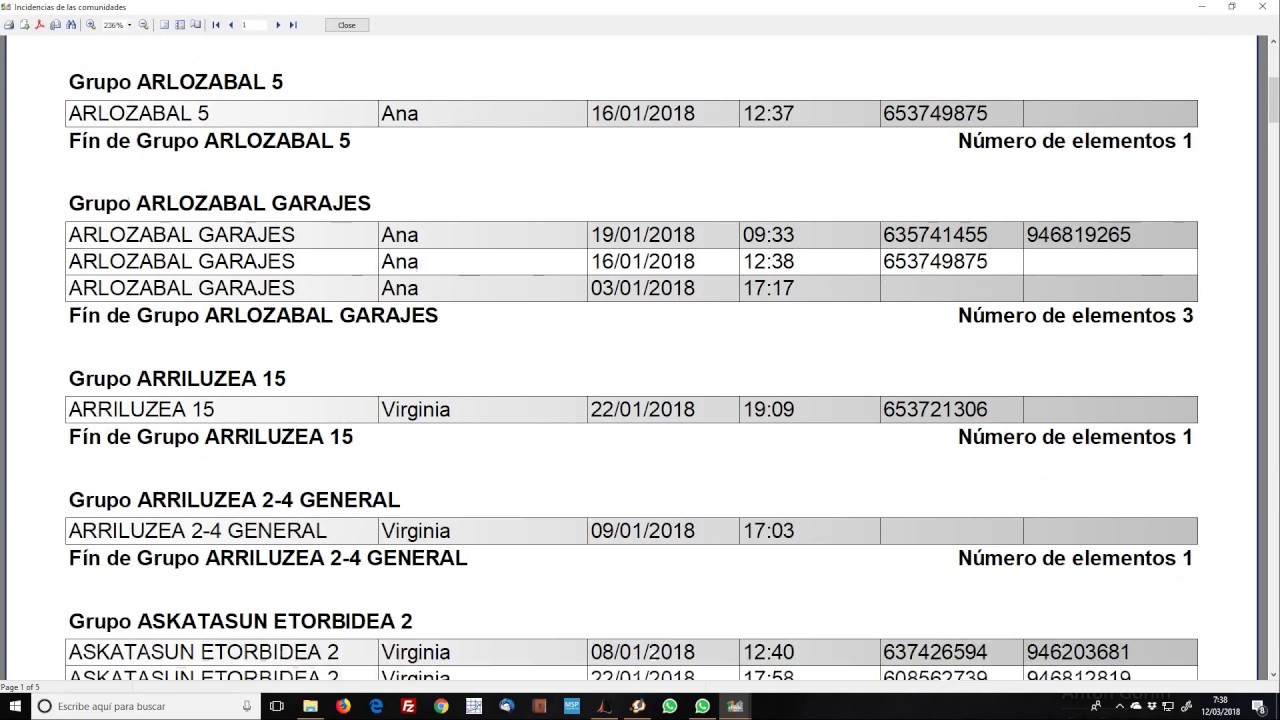
Task: Open FileZilla from the taskbar
Action: 408,706
